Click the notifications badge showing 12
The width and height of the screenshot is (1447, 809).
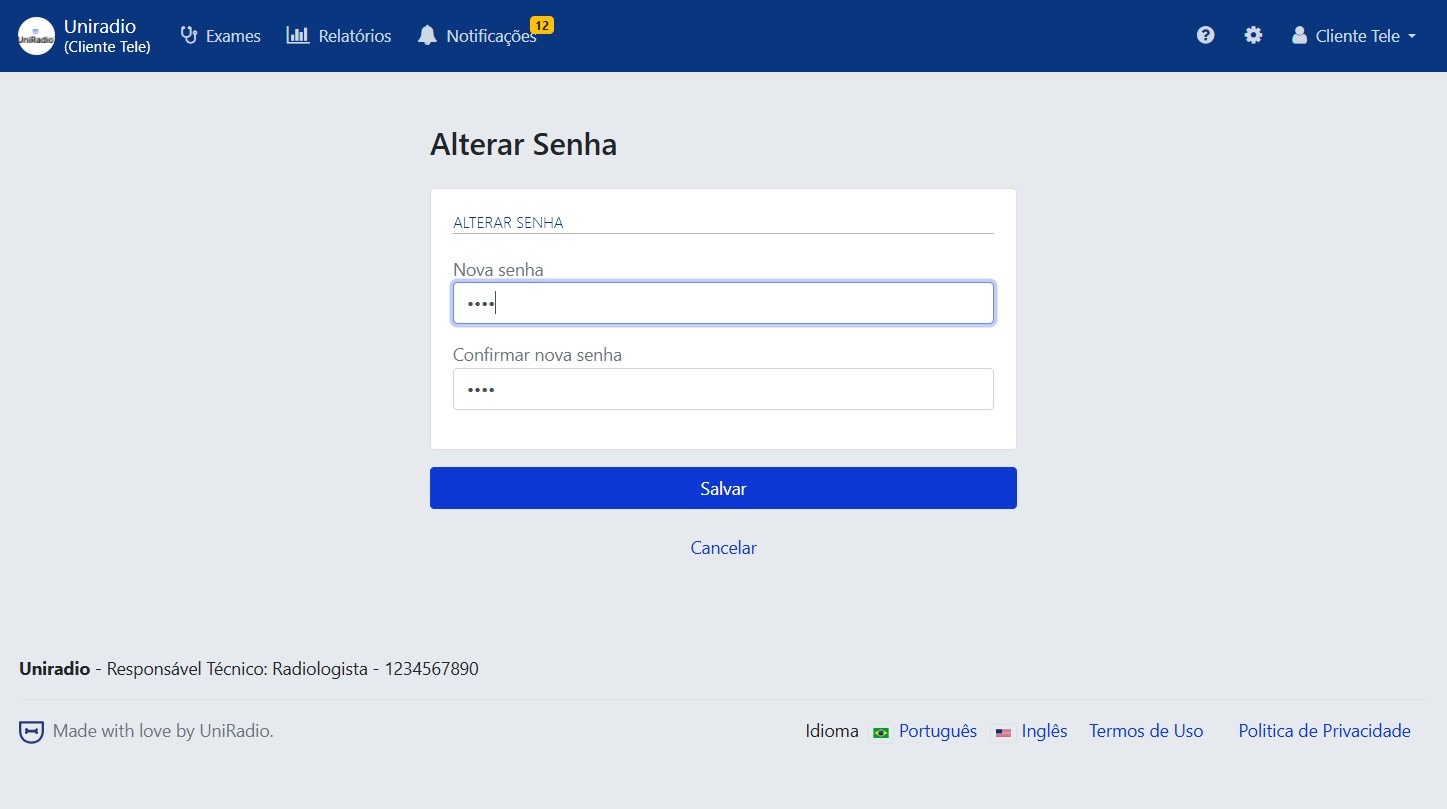541,24
